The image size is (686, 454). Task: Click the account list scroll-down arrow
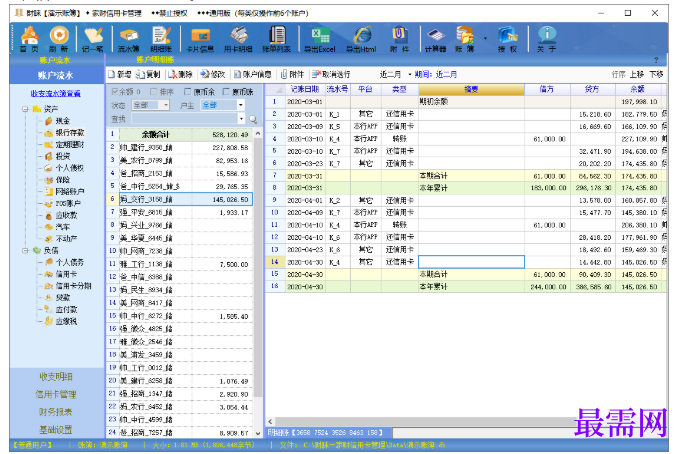(258, 433)
